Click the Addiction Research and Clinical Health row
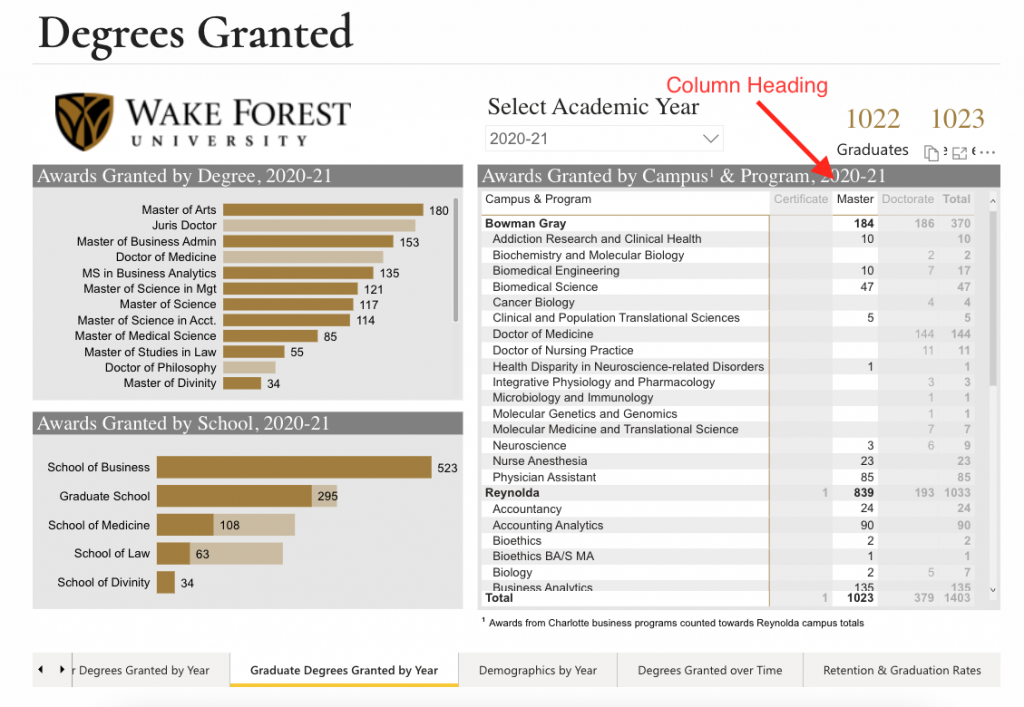This screenshot has width=1024, height=707. click(x=728, y=239)
